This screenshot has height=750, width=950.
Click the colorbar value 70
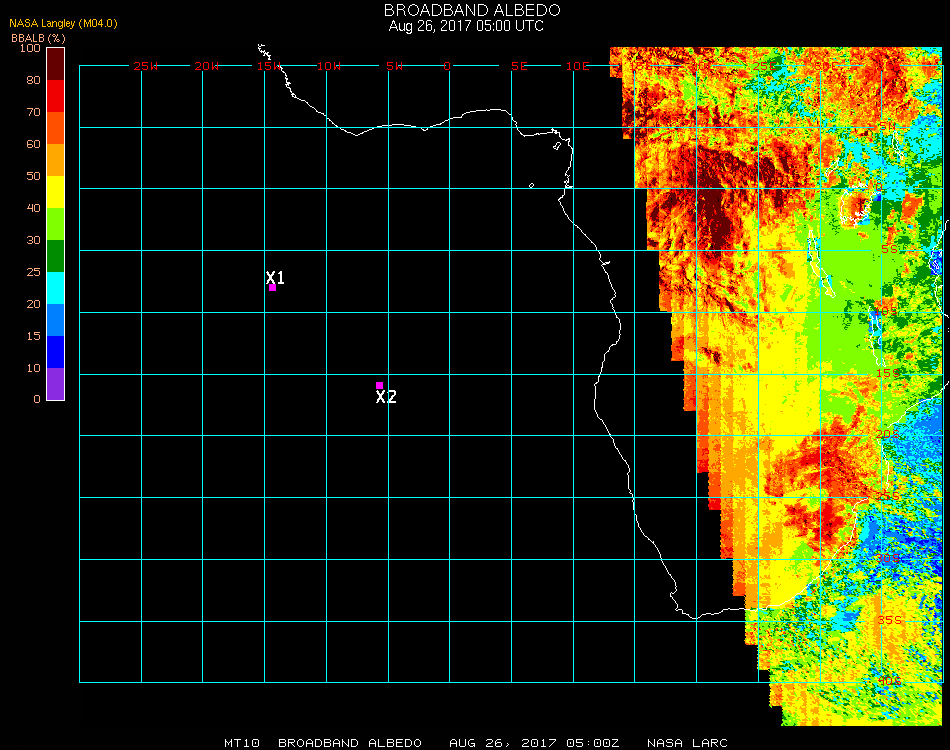[33, 112]
